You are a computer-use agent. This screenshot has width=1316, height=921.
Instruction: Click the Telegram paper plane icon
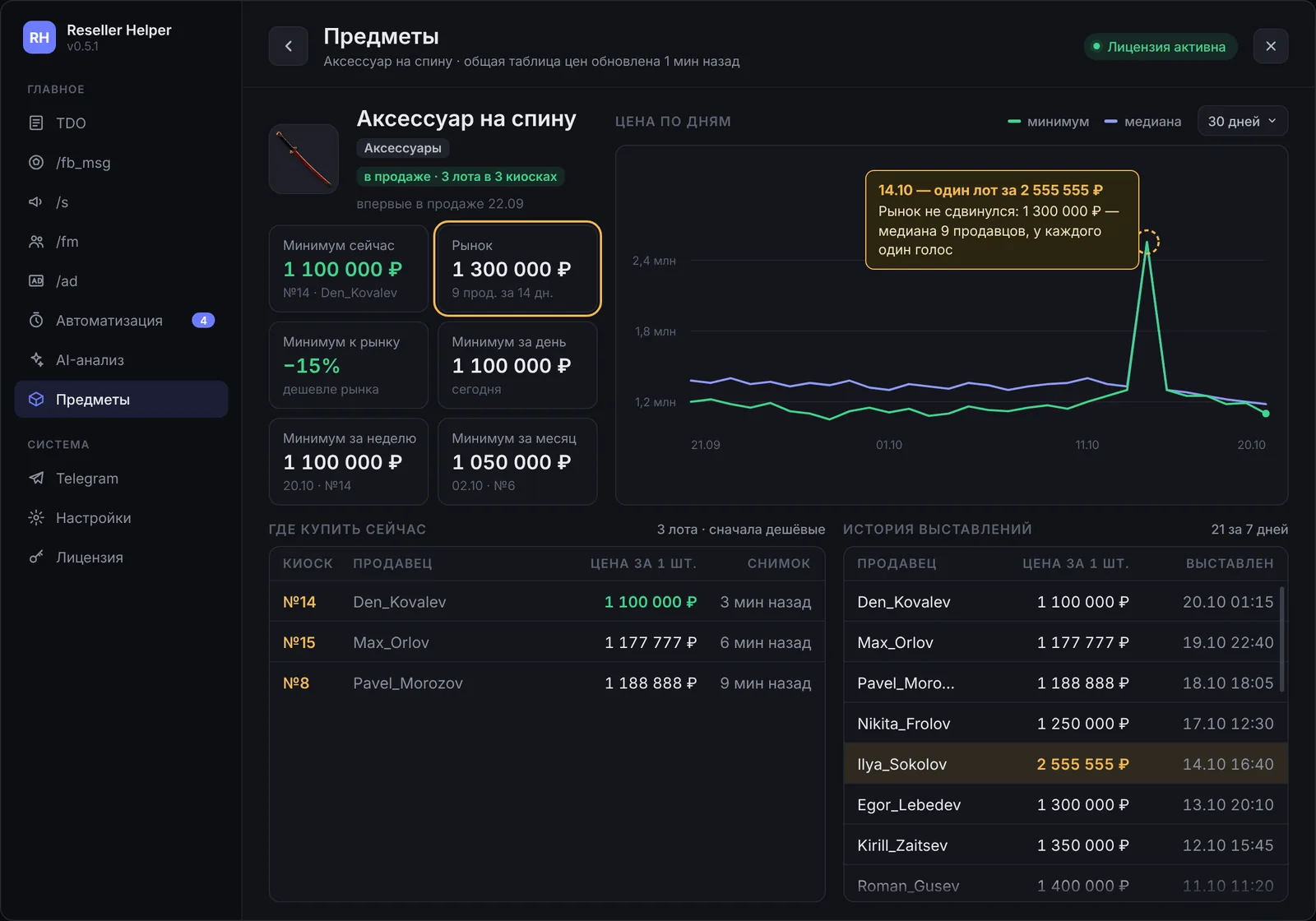(36, 479)
